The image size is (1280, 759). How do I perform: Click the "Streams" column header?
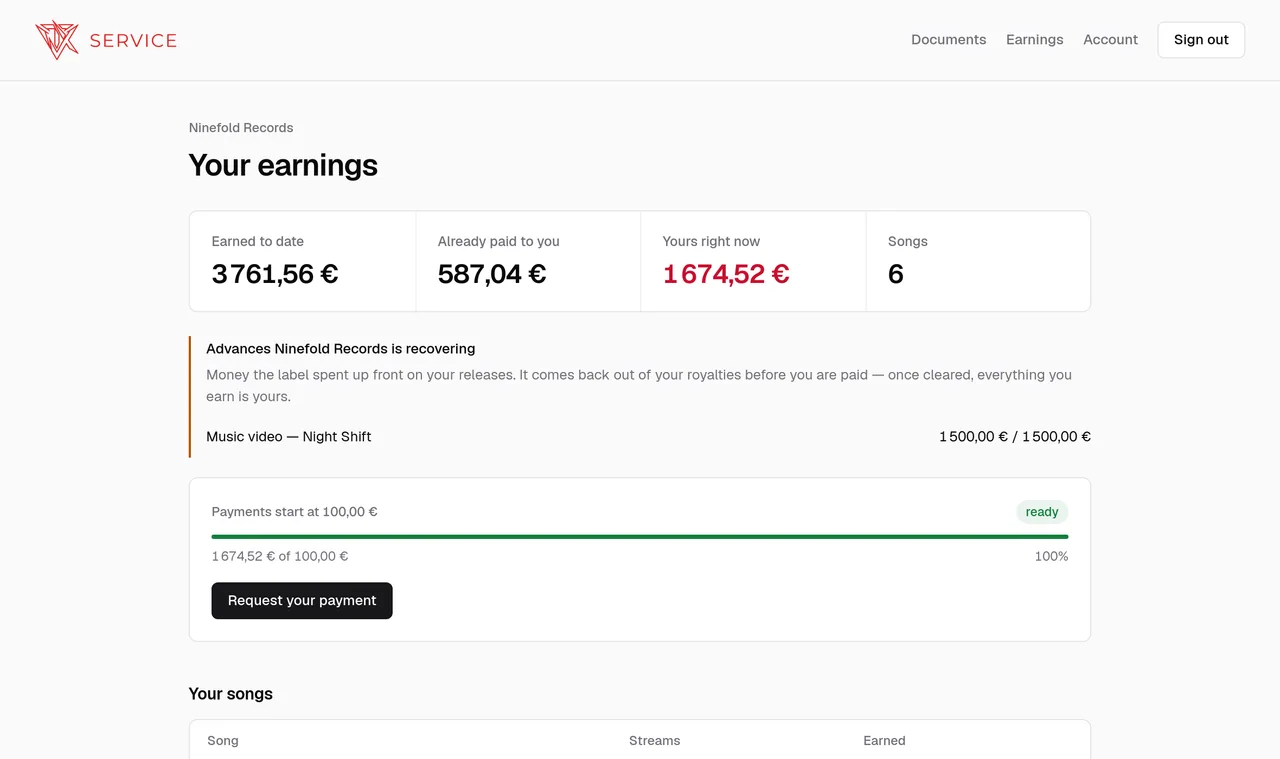coord(654,741)
